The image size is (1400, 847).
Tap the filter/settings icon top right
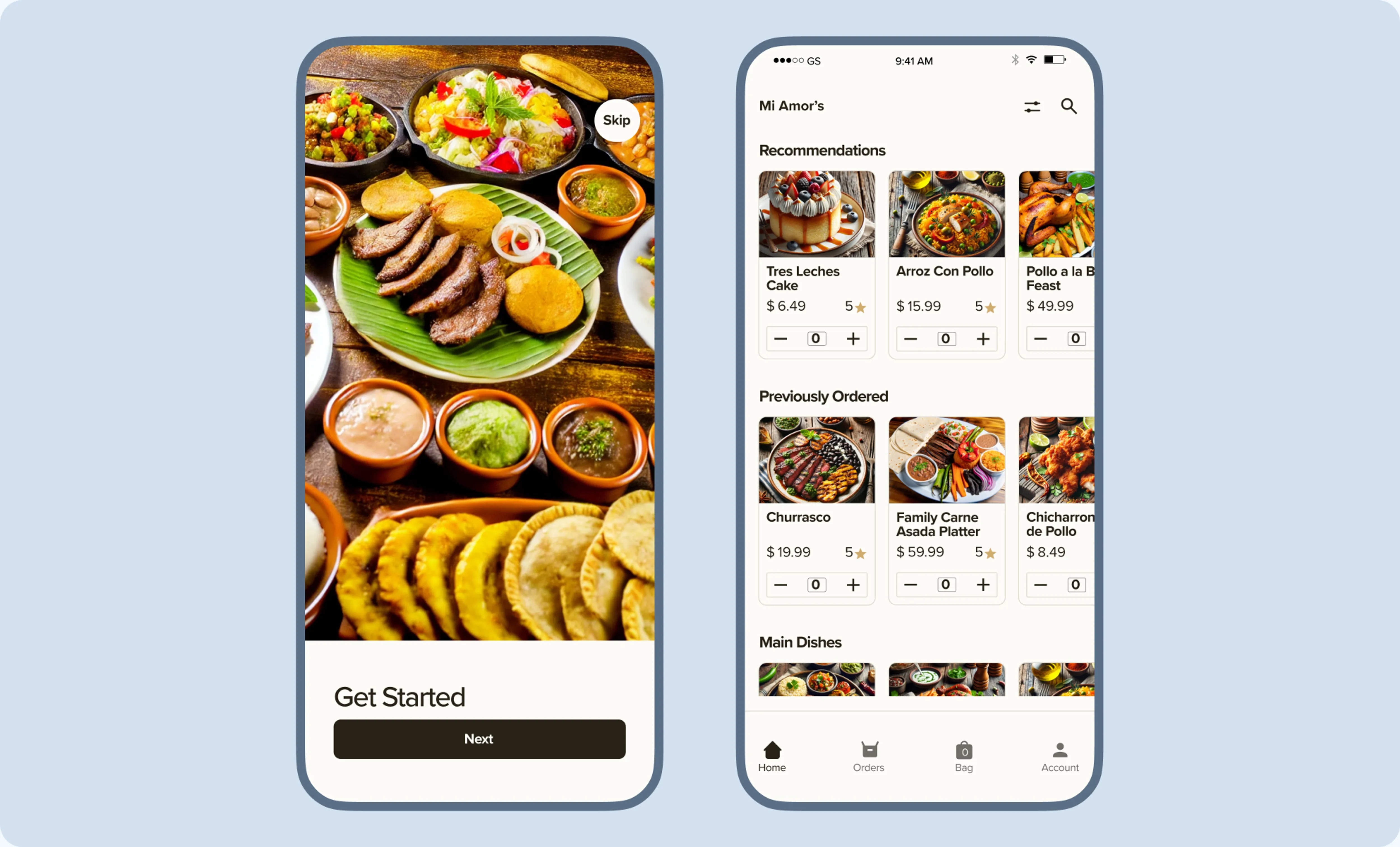click(x=1032, y=106)
